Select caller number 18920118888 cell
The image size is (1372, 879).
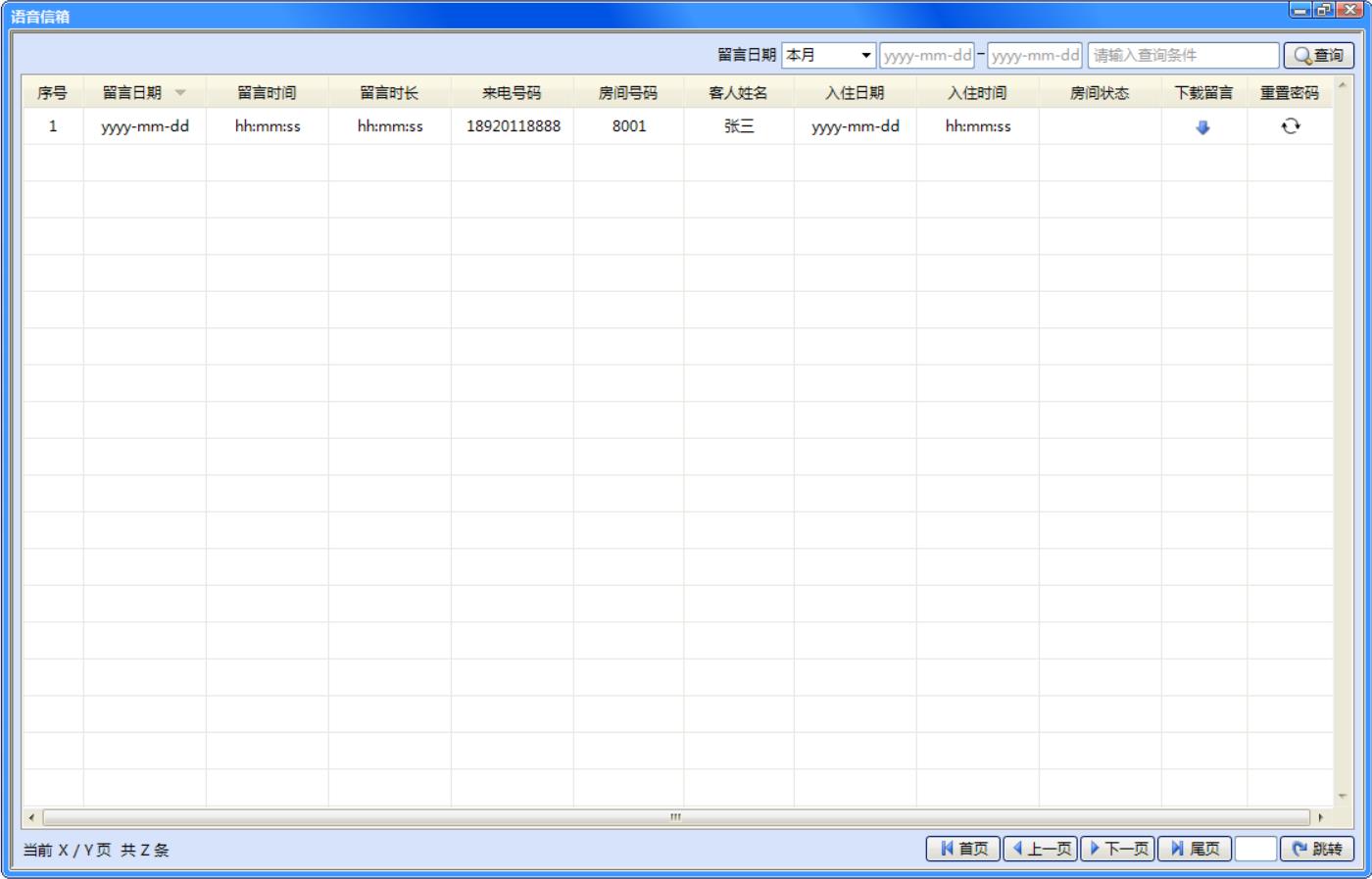(513, 126)
